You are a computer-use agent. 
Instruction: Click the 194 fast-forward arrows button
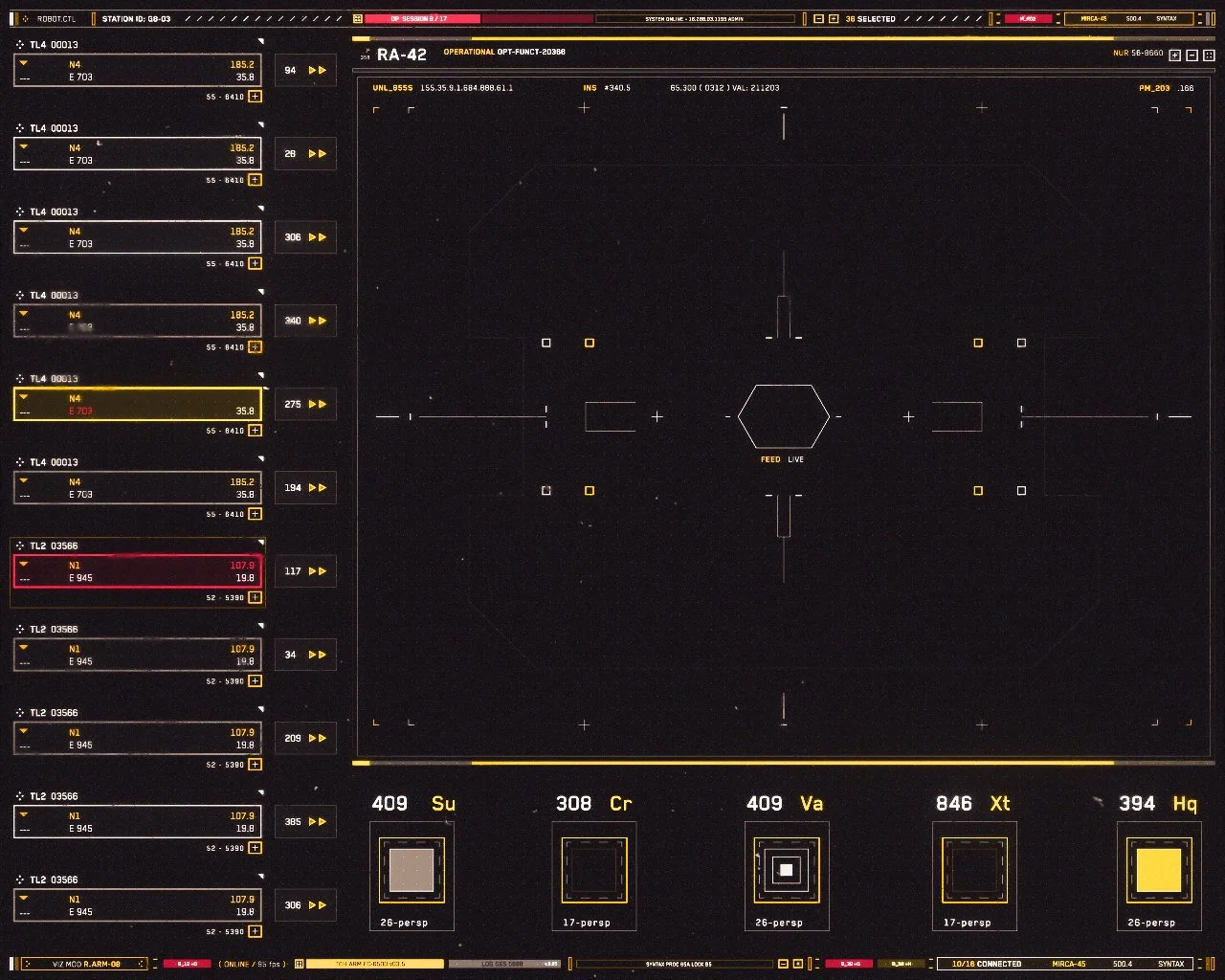click(x=306, y=487)
